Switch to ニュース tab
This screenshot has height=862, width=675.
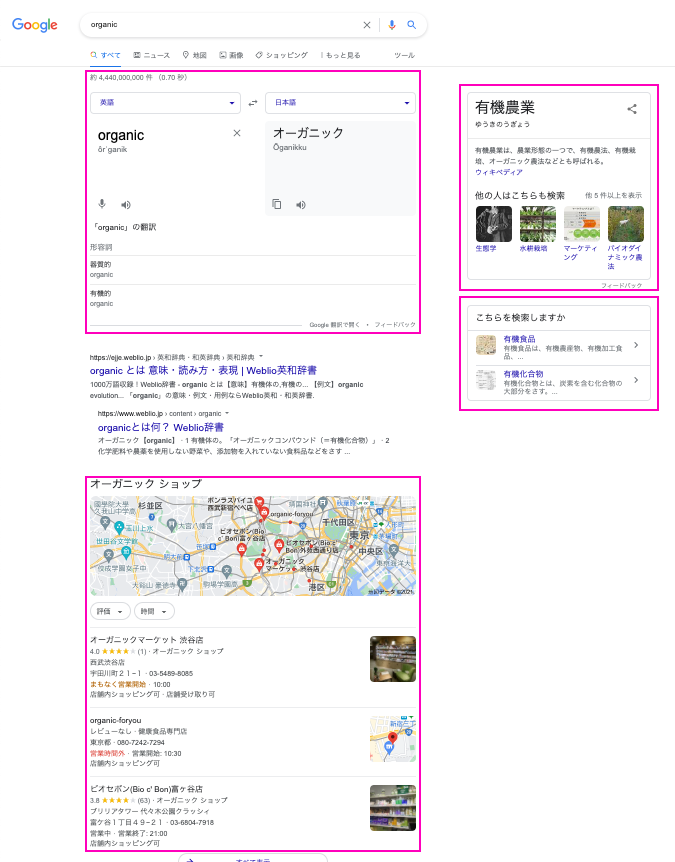tap(152, 55)
